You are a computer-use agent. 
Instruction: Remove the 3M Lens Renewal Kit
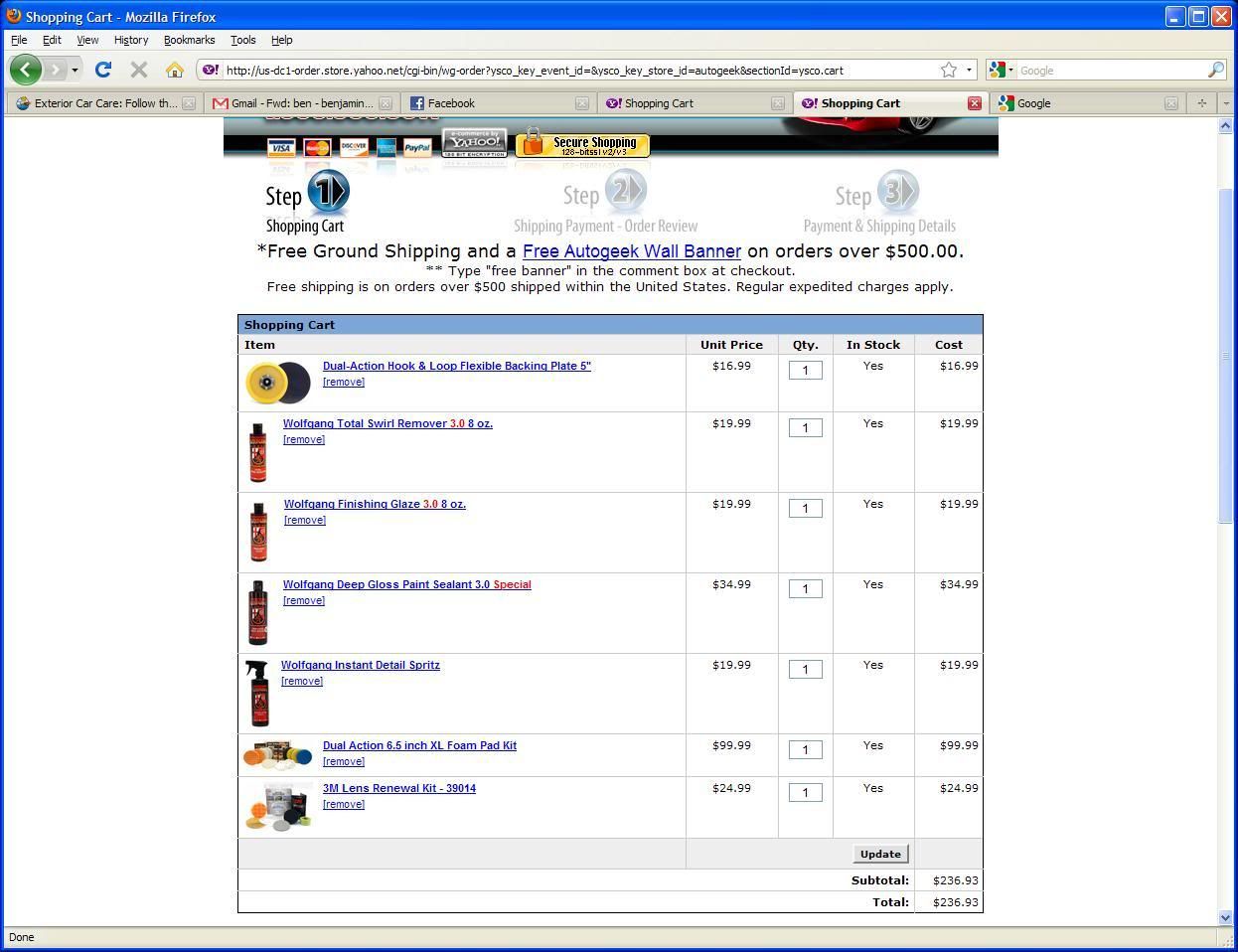(x=344, y=804)
